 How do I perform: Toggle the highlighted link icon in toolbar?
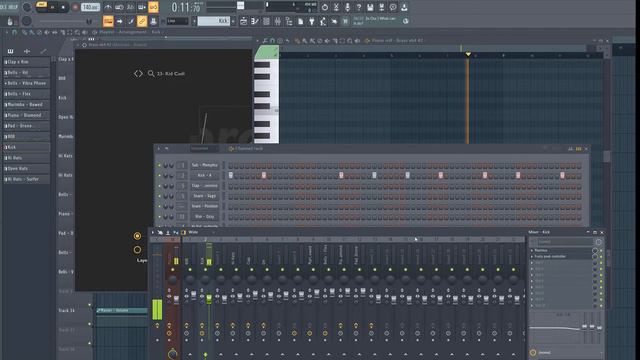tap(142, 21)
